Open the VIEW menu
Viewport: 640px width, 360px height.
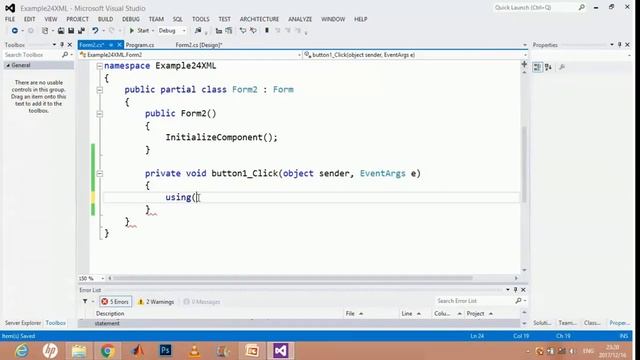[x=51, y=19]
